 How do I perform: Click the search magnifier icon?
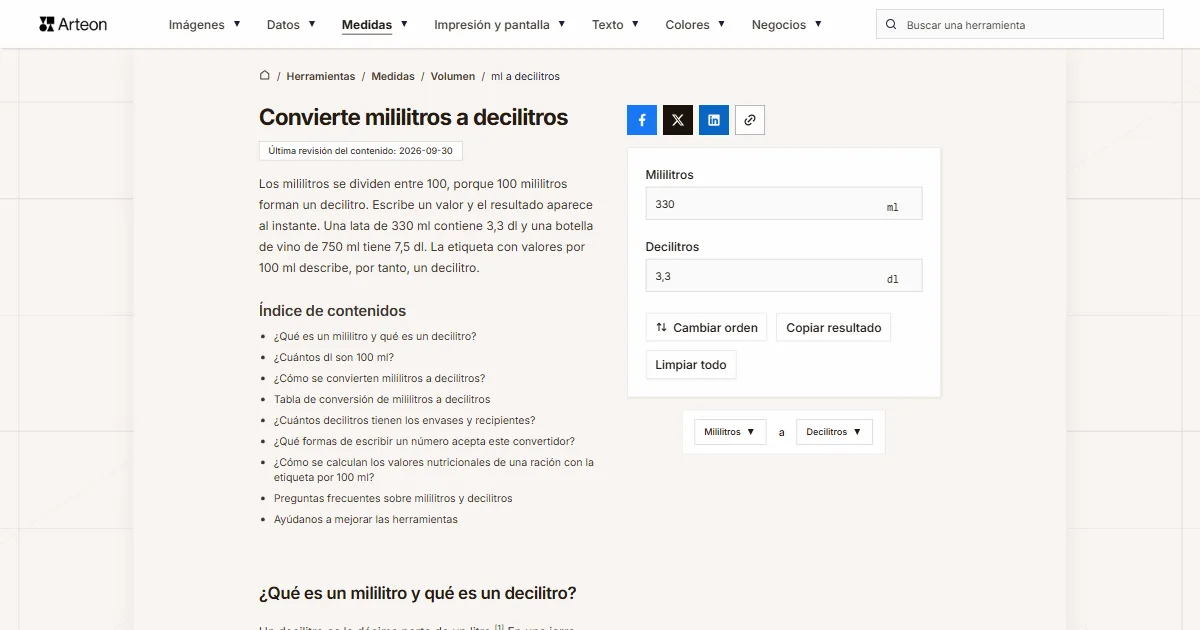[890, 25]
